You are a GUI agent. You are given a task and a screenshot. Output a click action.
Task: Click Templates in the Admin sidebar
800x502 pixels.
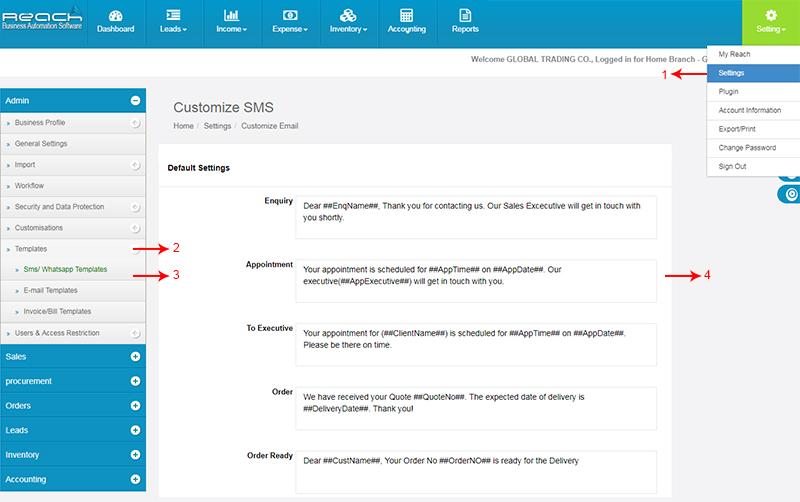click(31, 249)
